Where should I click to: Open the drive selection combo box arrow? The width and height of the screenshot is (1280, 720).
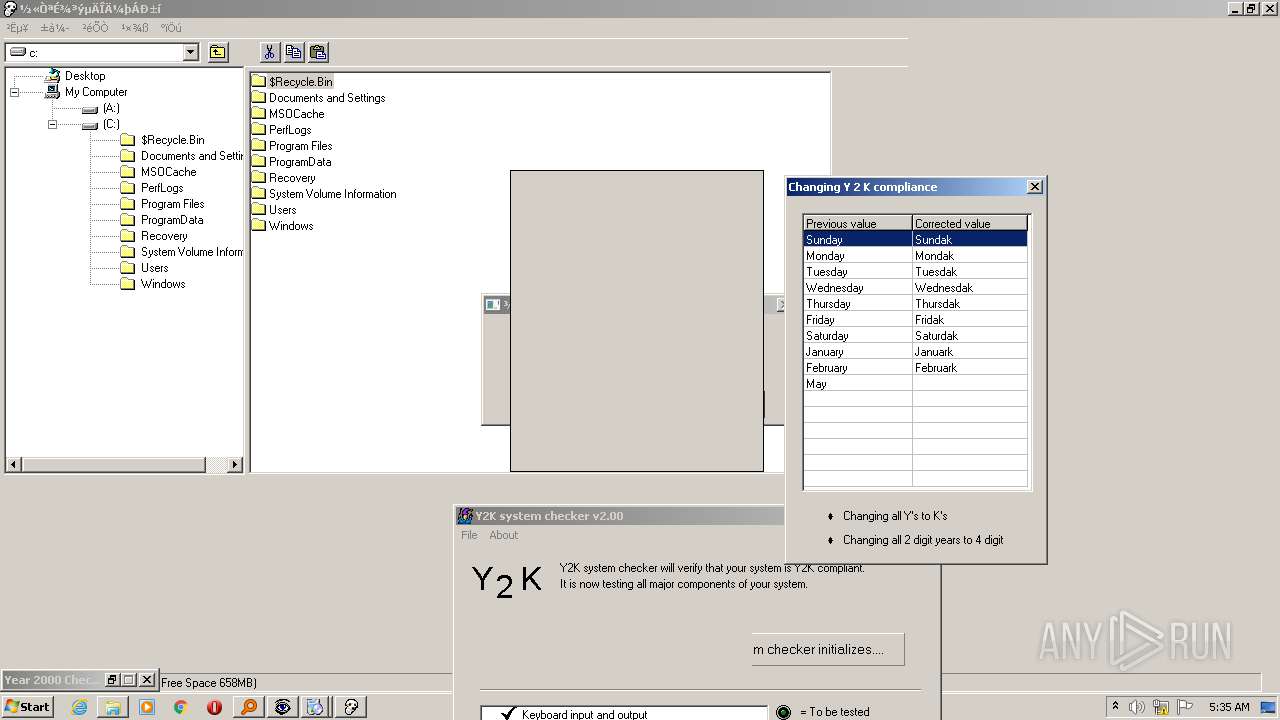pyautogui.click(x=191, y=52)
